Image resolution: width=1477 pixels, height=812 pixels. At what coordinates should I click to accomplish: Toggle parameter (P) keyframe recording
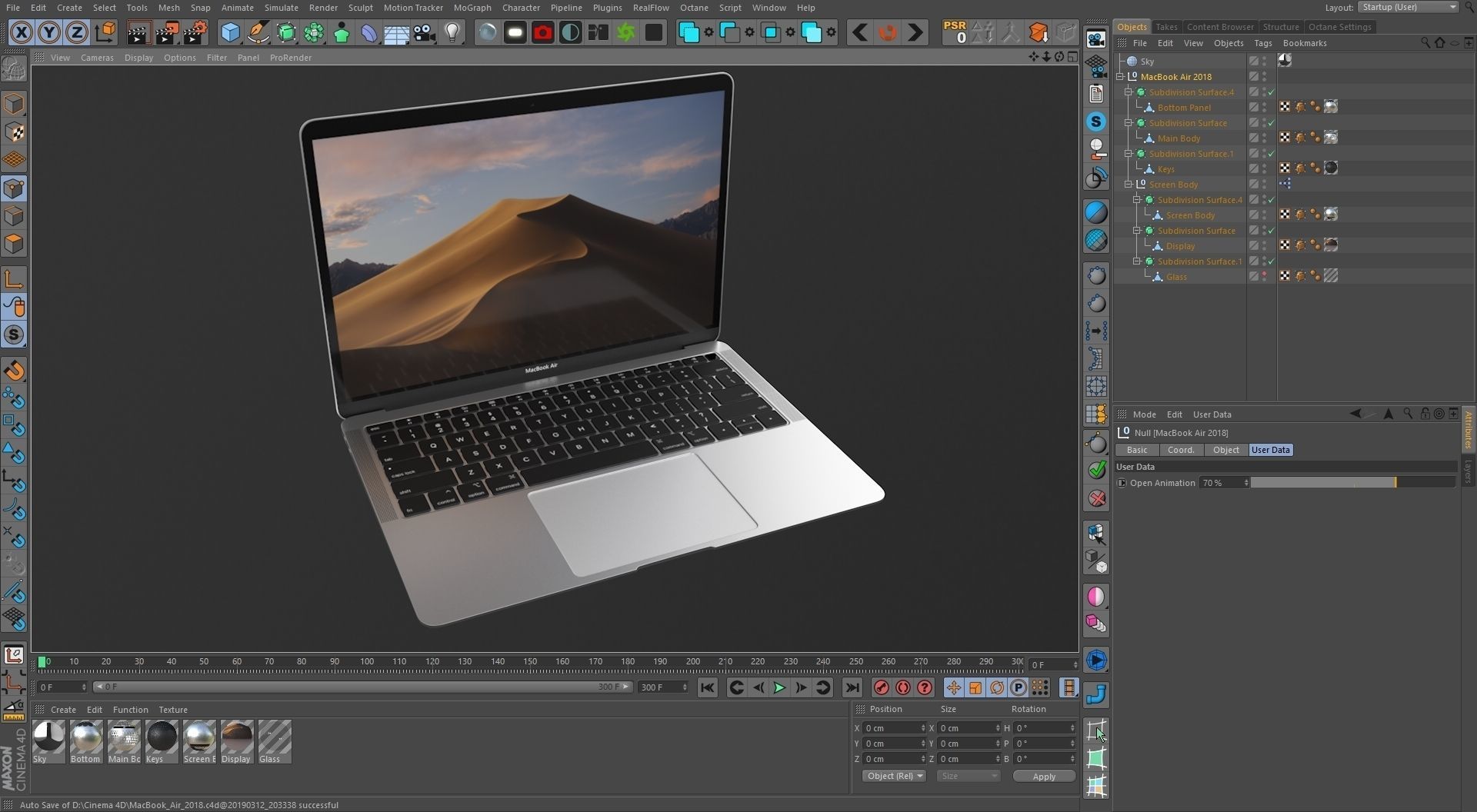[x=1018, y=687]
